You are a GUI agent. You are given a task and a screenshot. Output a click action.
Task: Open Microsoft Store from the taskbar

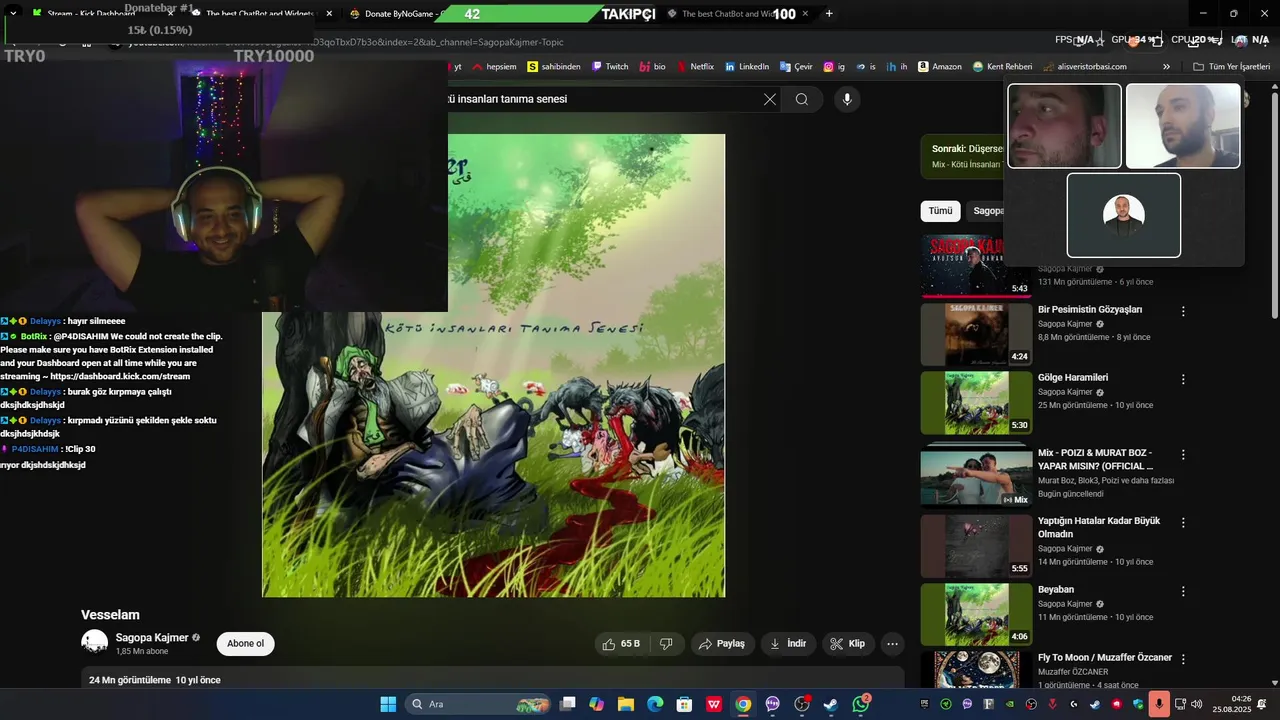coord(684,704)
